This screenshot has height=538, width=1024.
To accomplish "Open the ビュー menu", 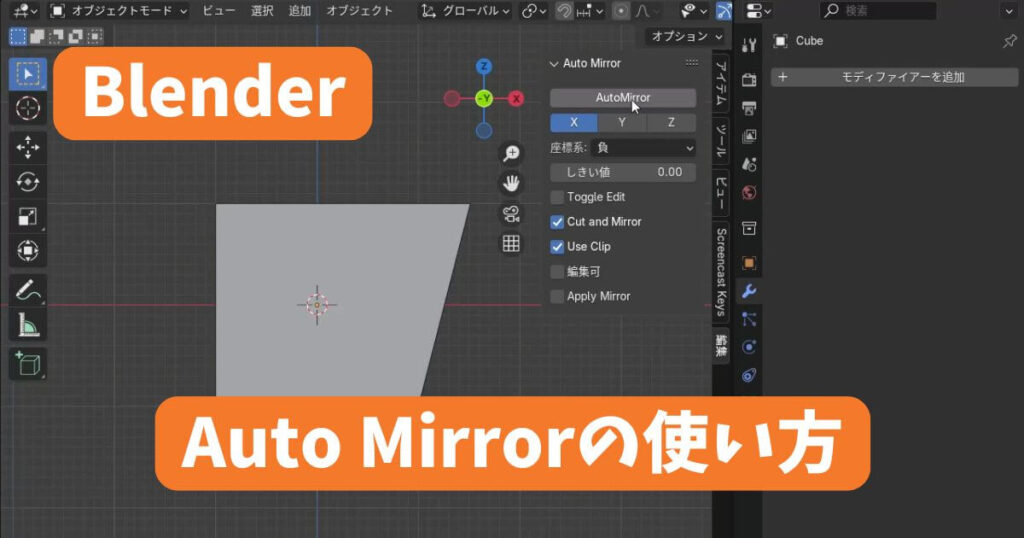I will coord(218,11).
